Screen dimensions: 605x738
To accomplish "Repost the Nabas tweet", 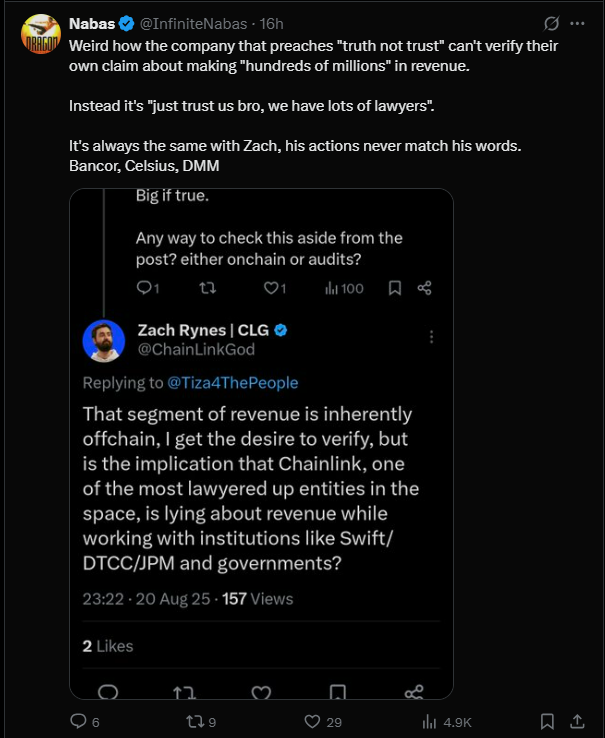I will [x=195, y=721].
